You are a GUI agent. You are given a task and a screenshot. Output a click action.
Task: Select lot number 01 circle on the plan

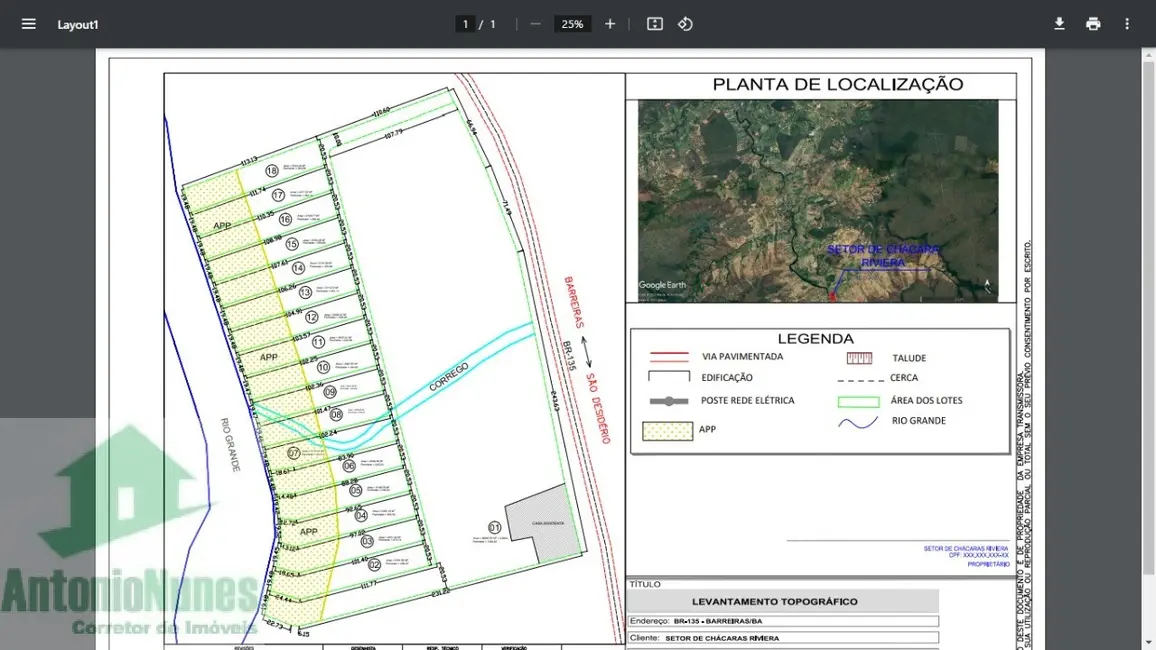[494, 527]
